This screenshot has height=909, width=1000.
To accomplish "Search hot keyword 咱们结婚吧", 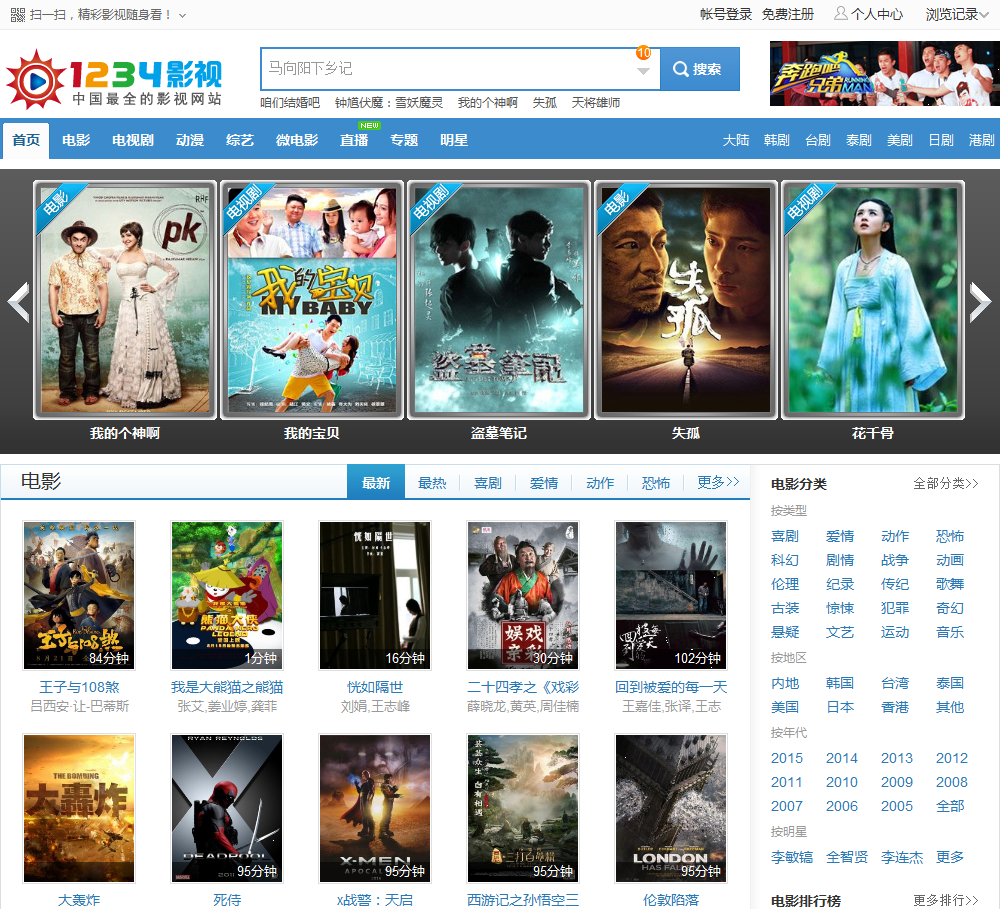I will pos(290,103).
